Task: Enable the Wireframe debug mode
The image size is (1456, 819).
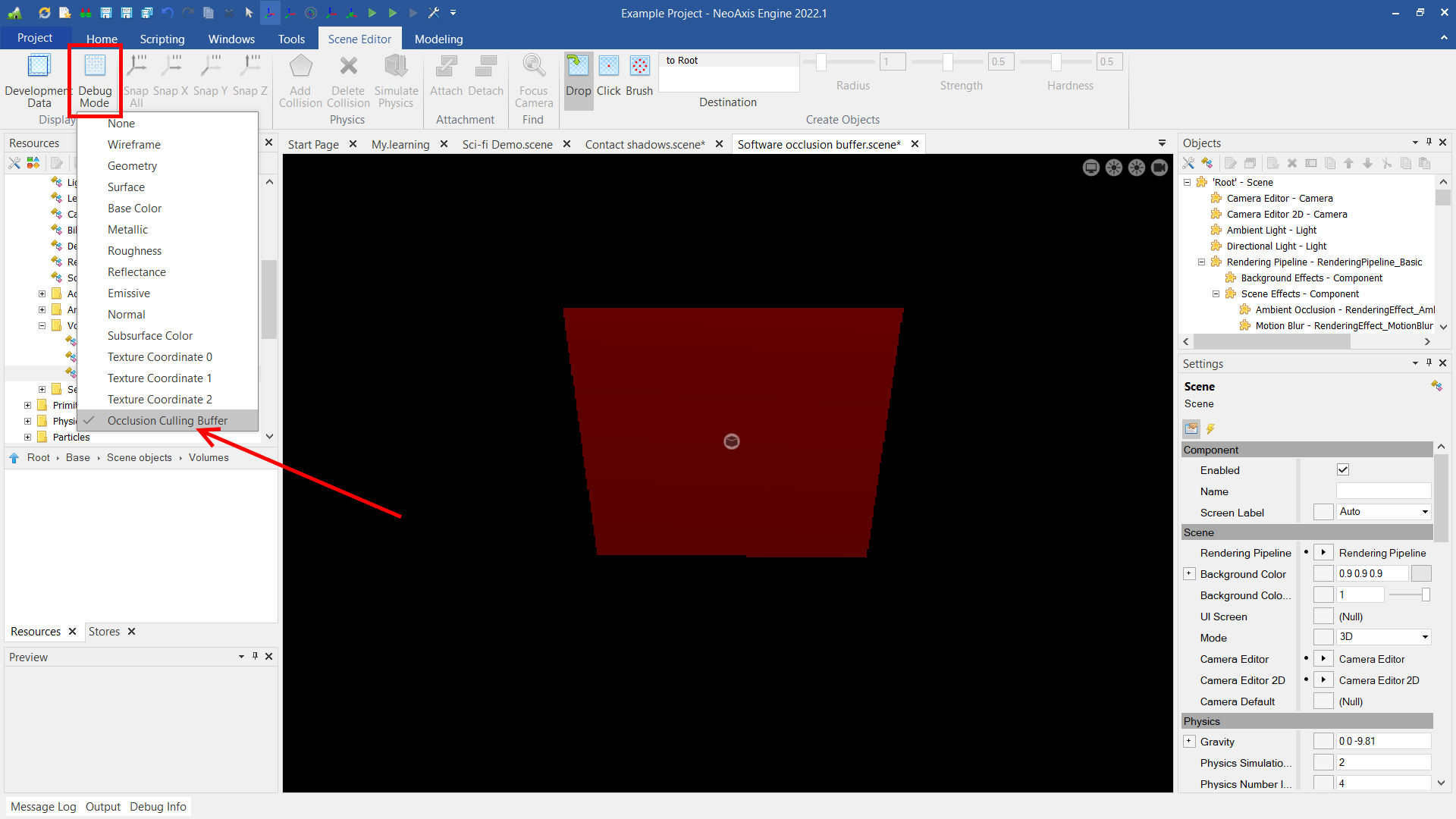Action: [x=134, y=144]
